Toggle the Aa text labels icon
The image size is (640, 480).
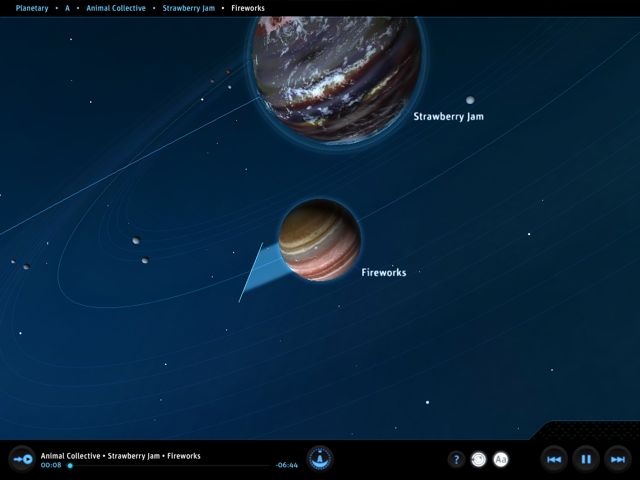[500, 460]
